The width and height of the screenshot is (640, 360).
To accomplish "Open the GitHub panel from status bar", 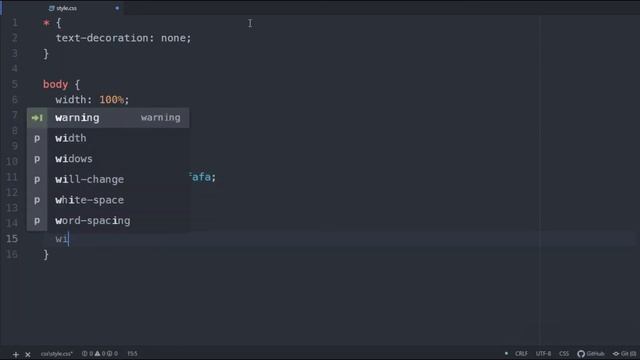I will [591, 354].
